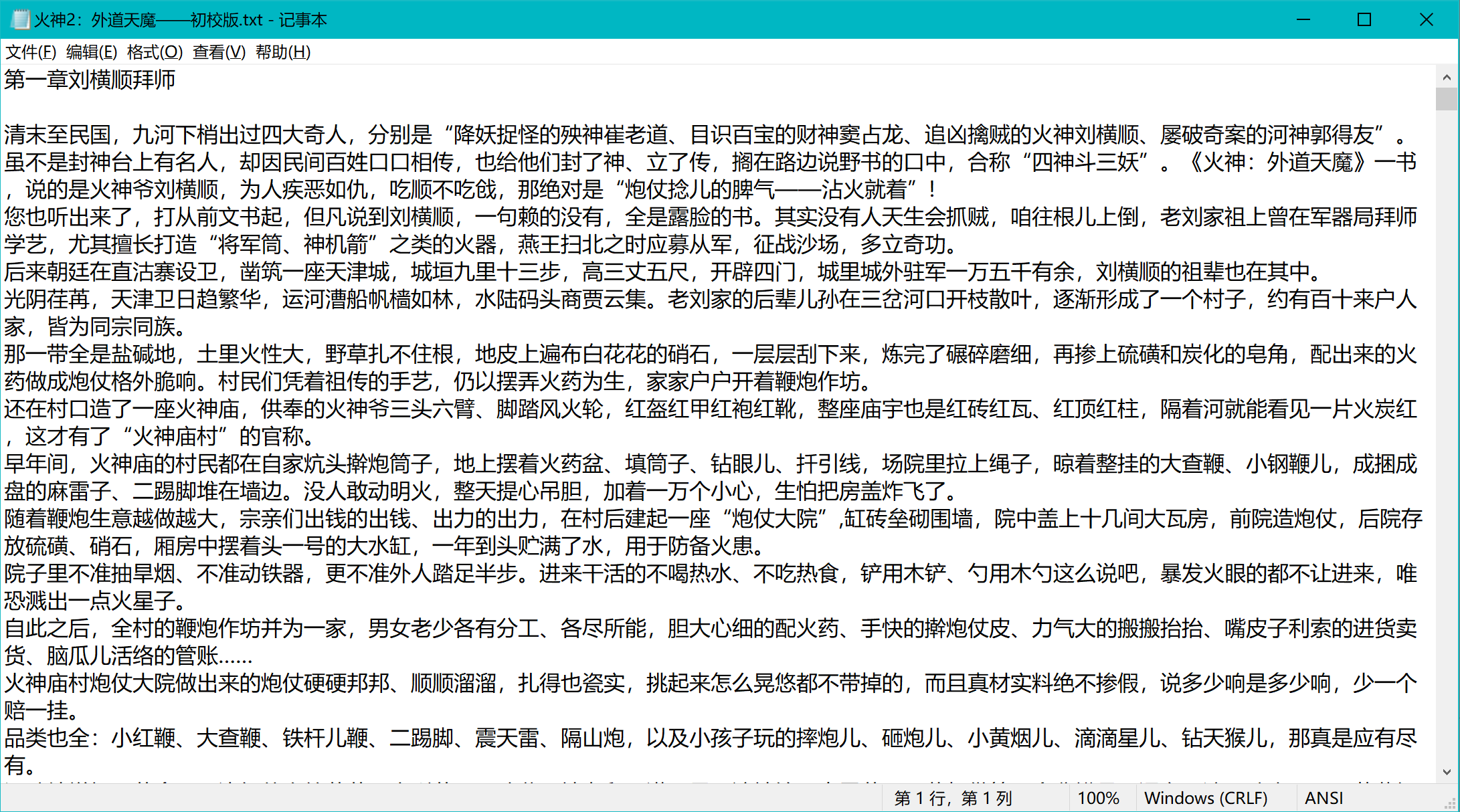
Task: Click the empty vertical scrollbar track
Action: click(x=1447, y=435)
